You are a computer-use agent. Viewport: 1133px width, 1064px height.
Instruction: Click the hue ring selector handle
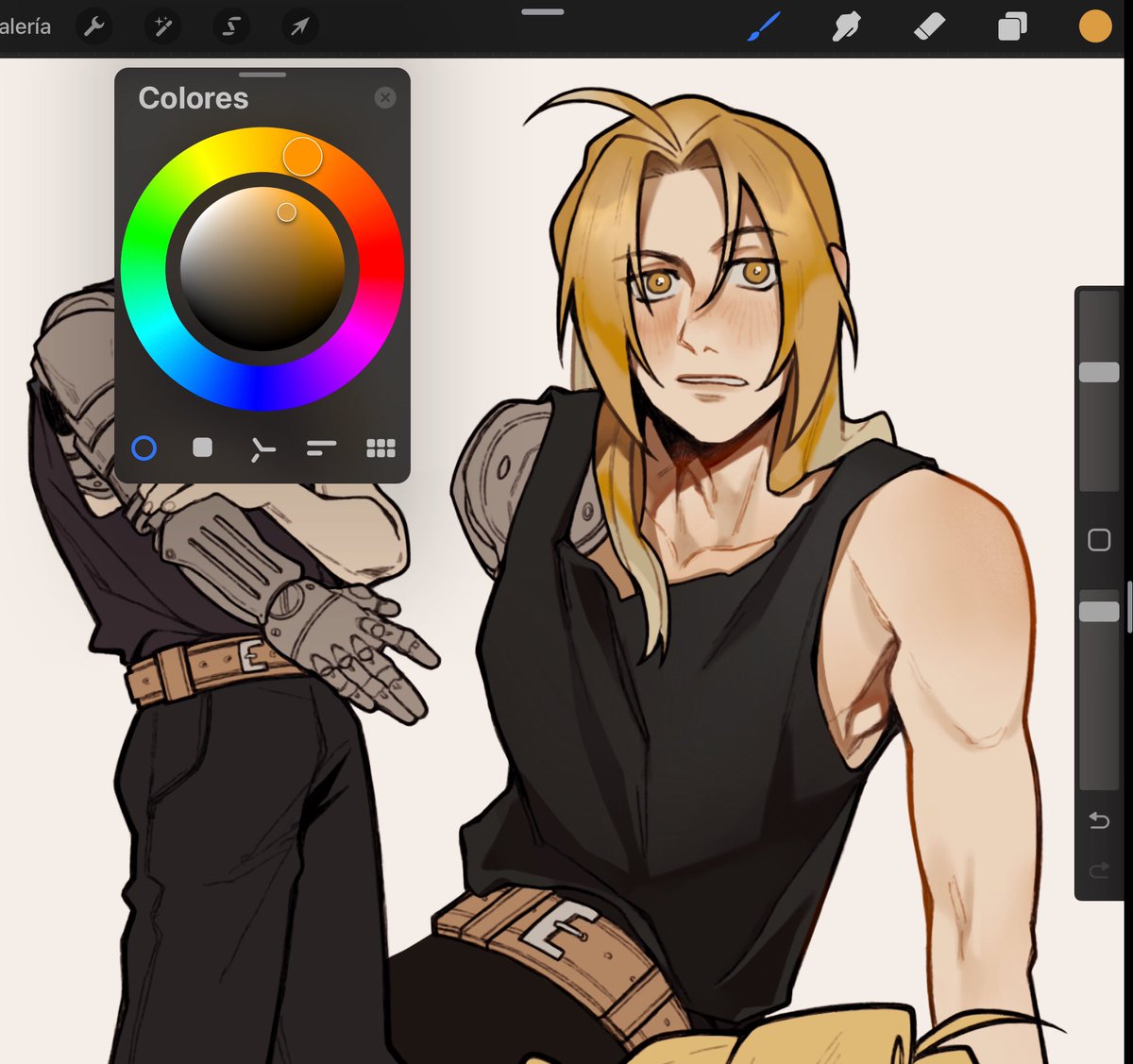(x=302, y=156)
